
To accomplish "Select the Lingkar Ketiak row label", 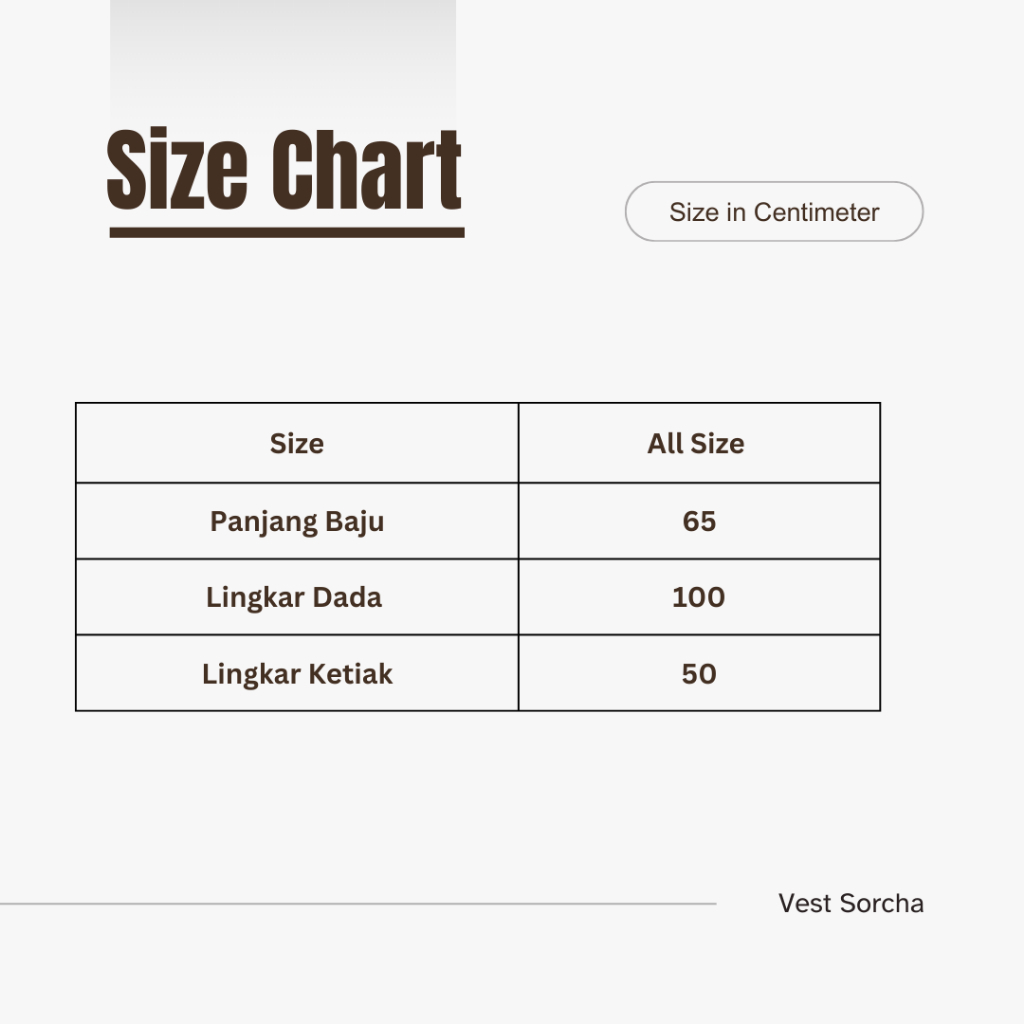I will coord(297,673).
